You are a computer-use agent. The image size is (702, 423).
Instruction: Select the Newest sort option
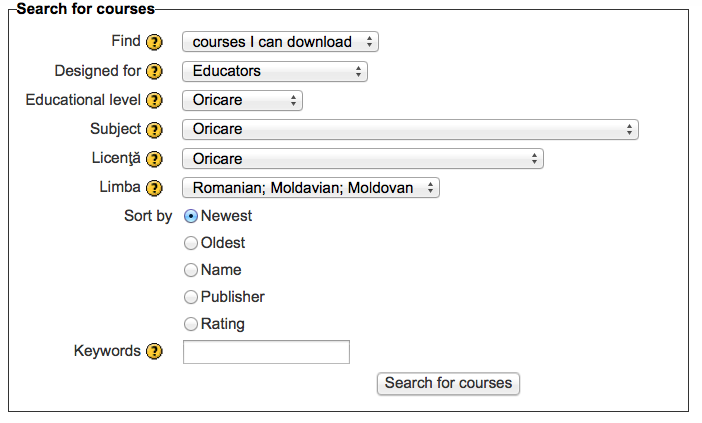click(191, 216)
